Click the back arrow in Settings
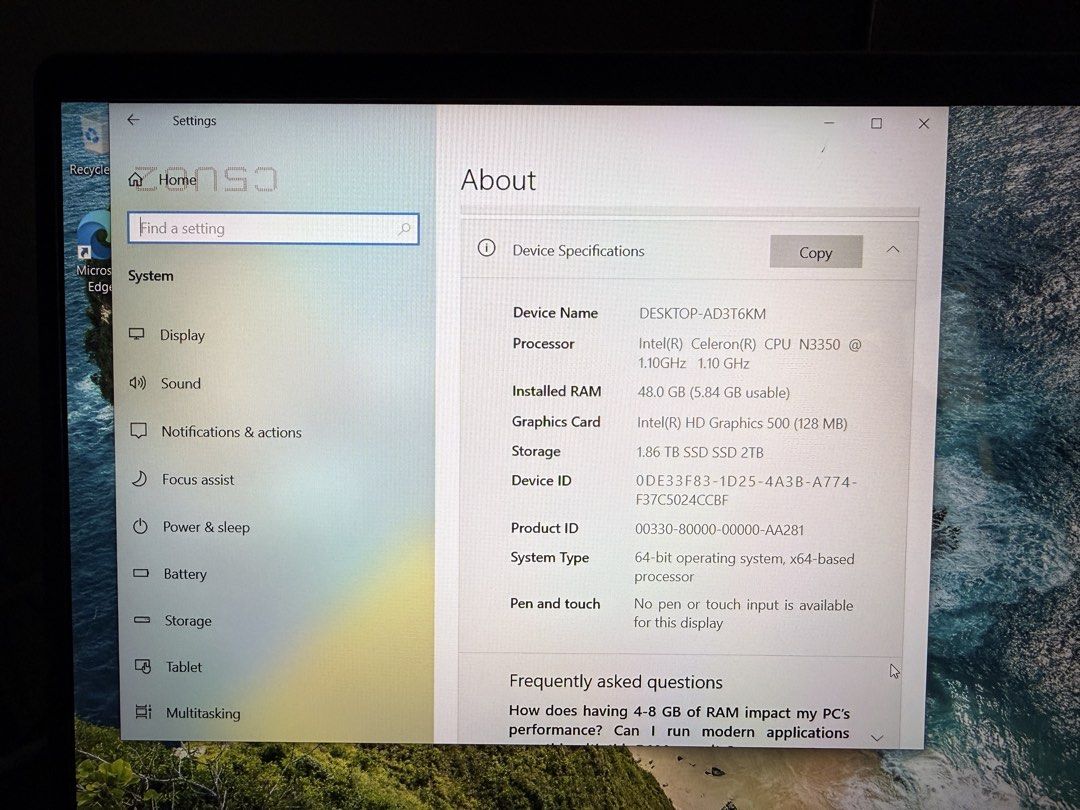This screenshot has width=1080, height=810. pyautogui.click(x=134, y=120)
